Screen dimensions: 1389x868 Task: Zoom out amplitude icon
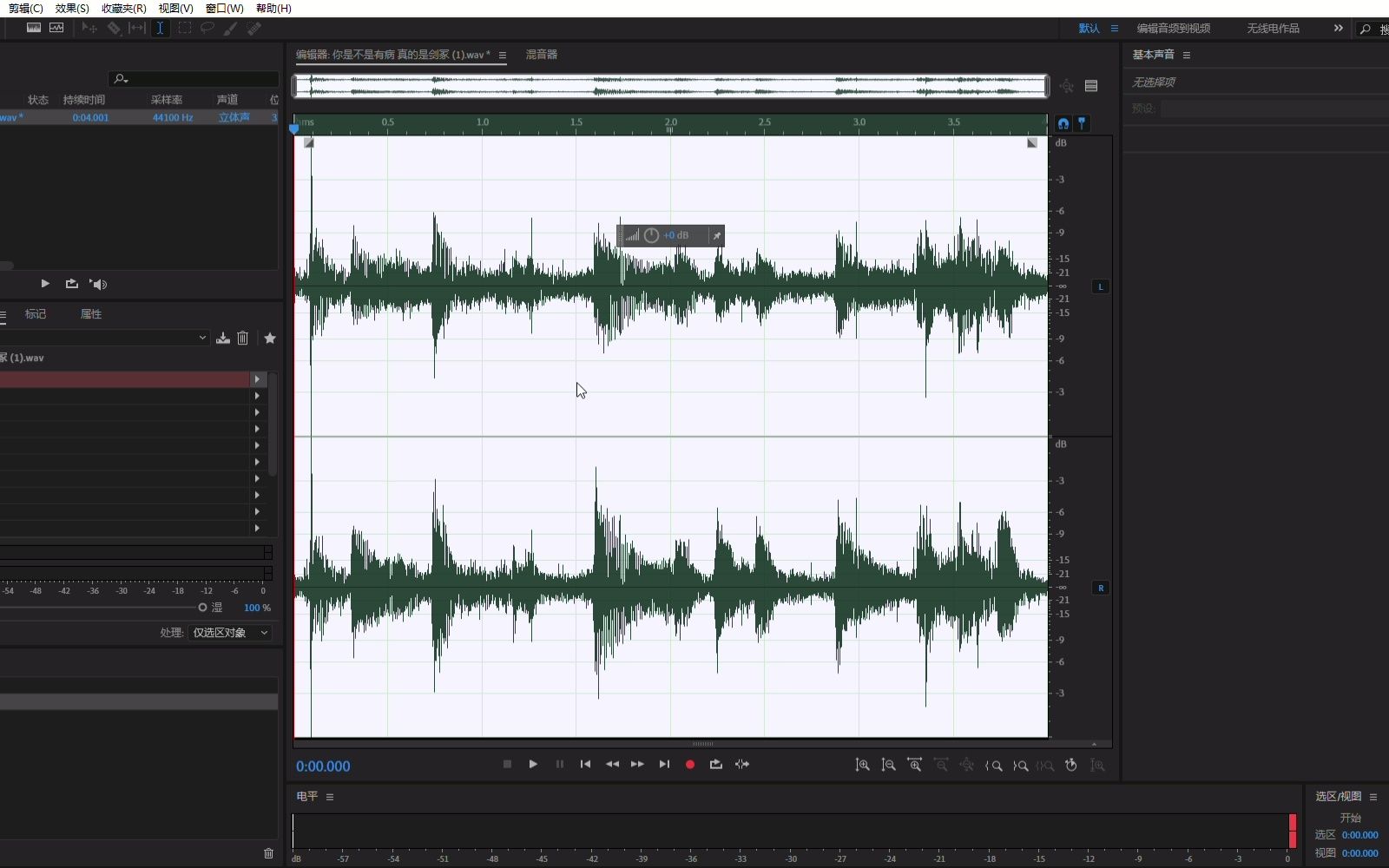pyautogui.click(x=888, y=765)
